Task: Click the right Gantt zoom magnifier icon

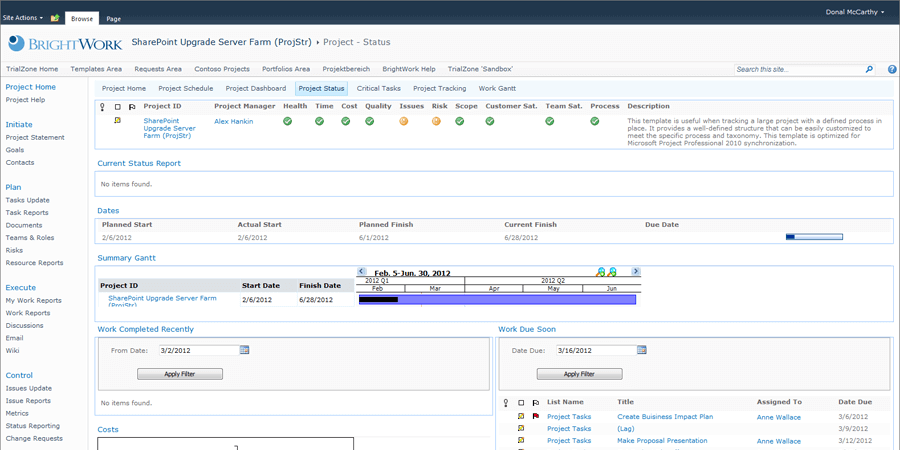Action: click(x=612, y=271)
